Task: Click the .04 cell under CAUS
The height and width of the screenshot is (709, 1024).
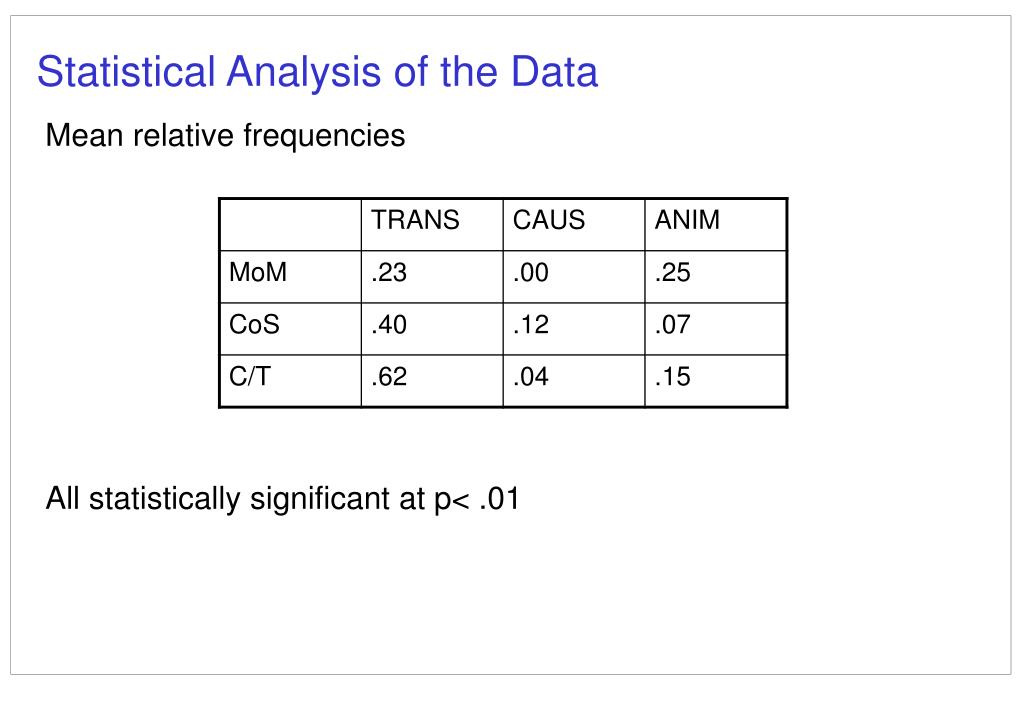Action: pos(574,381)
